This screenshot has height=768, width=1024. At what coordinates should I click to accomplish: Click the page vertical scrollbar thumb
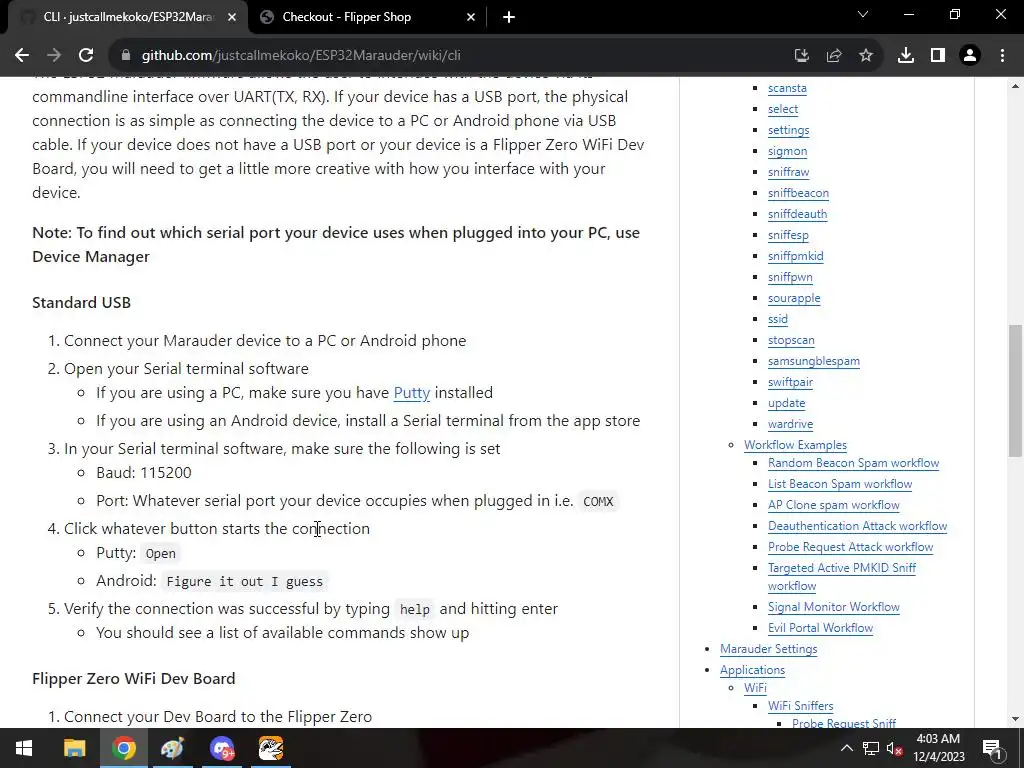click(1016, 391)
